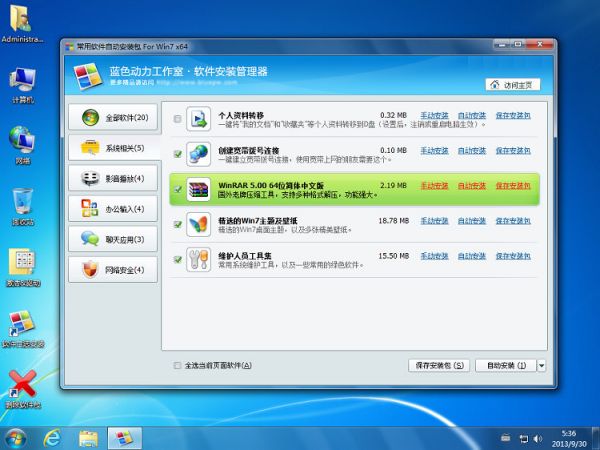Click the WinRAR 5.00 application icon
The width and height of the screenshot is (600, 450).
199,189
